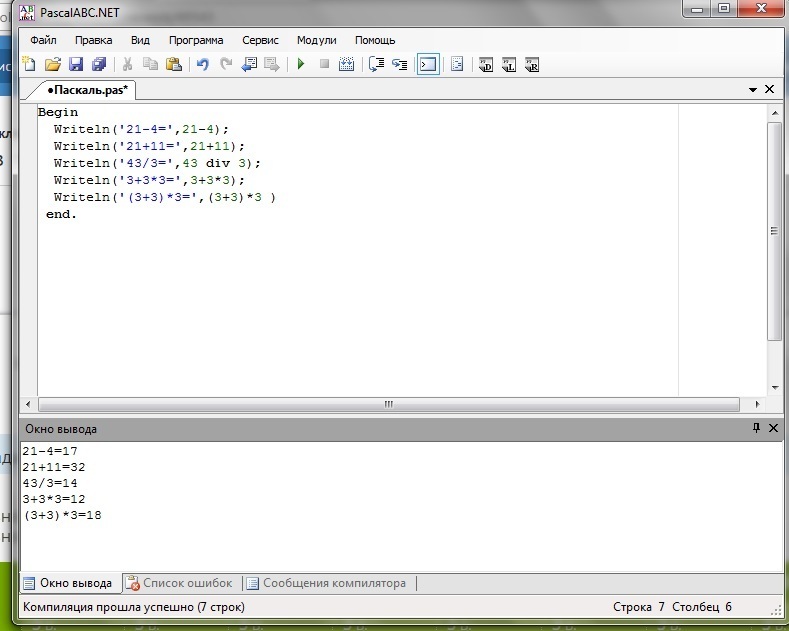The height and width of the screenshot is (631, 789).
Task: Click the code line Writeln('21-4=',21-4);
Action: [141, 129]
